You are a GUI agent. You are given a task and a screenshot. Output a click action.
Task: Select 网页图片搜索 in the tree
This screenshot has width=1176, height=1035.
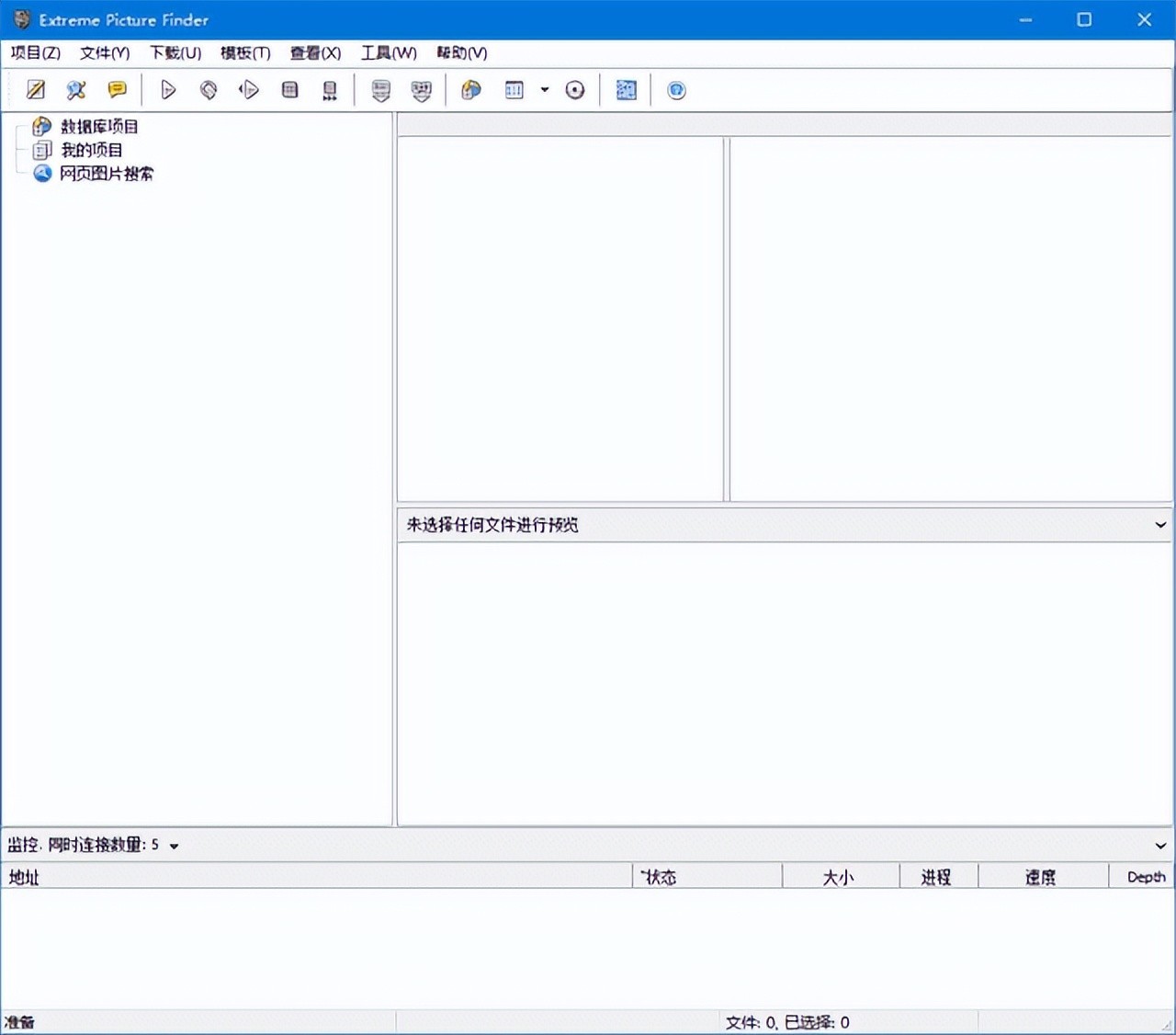point(107,174)
